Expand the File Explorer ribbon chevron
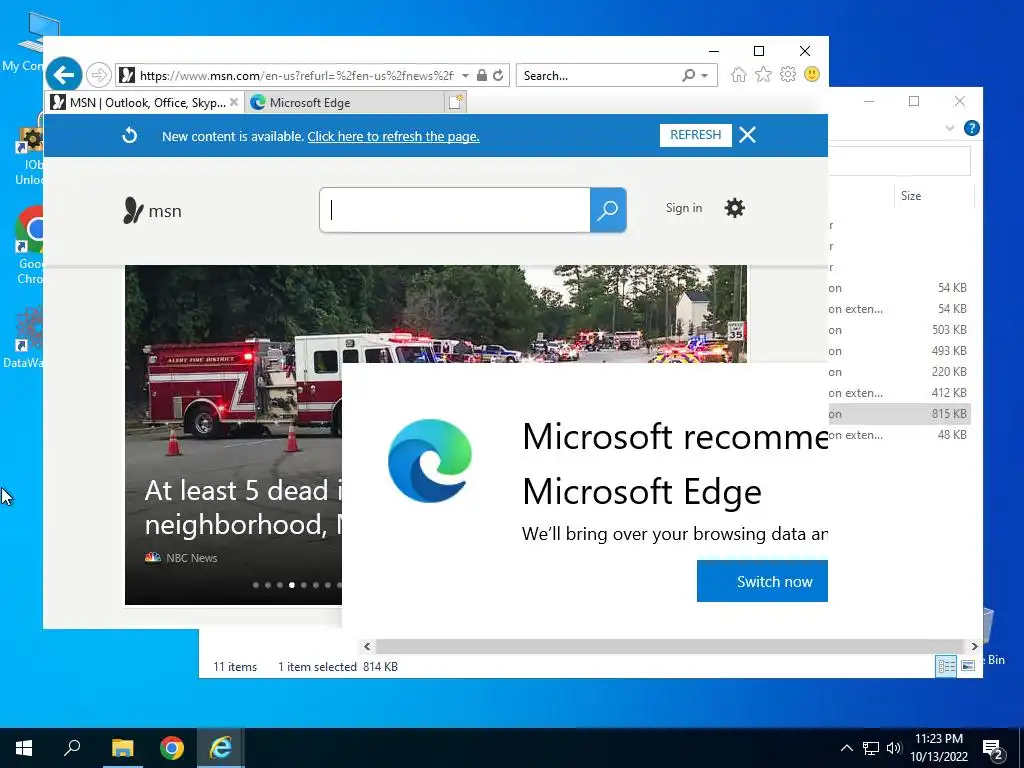Image resolution: width=1024 pixels, height=768 pixels. [x=950, y=128]
